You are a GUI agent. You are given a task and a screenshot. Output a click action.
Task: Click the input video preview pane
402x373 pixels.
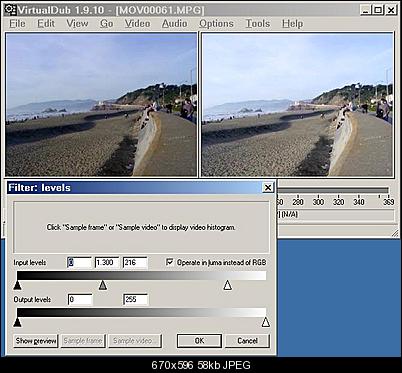(x=101, y=104)
